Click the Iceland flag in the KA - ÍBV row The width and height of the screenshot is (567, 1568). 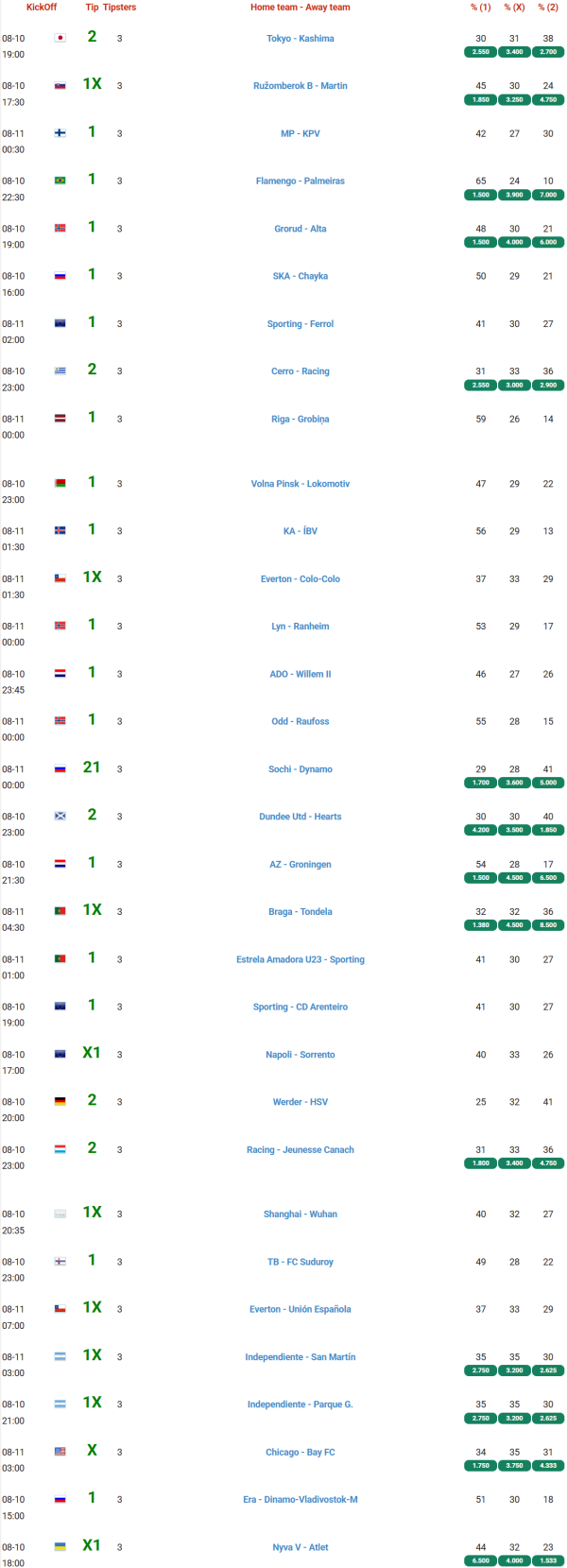60,531
